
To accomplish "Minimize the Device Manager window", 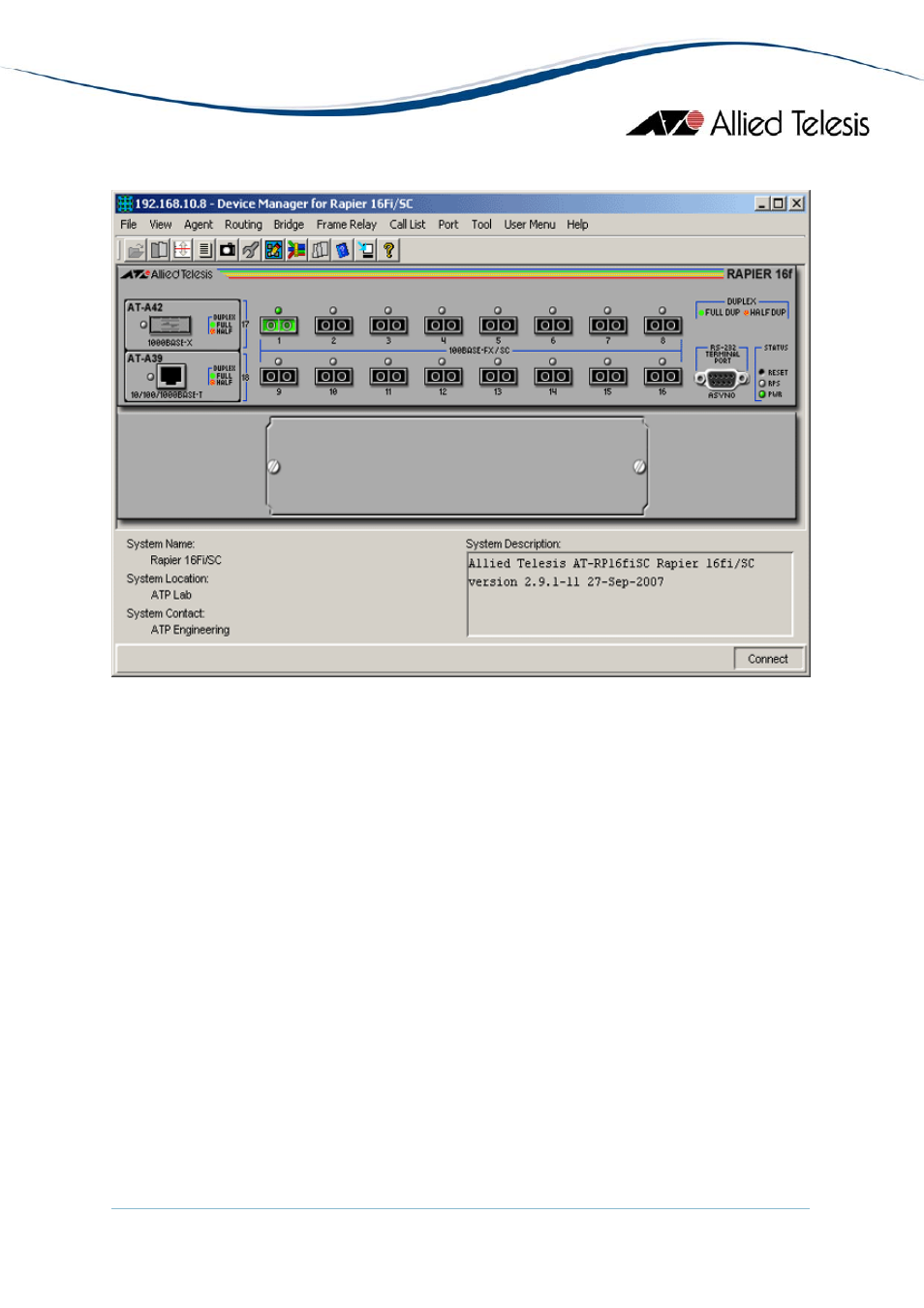I will [x=762, y=203].
